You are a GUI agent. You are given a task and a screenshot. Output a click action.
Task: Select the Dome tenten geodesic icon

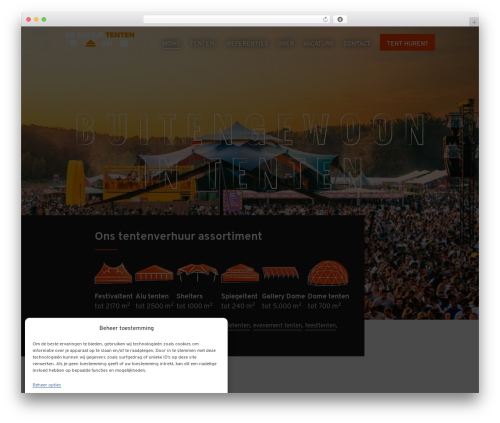[x=328, y=273]
